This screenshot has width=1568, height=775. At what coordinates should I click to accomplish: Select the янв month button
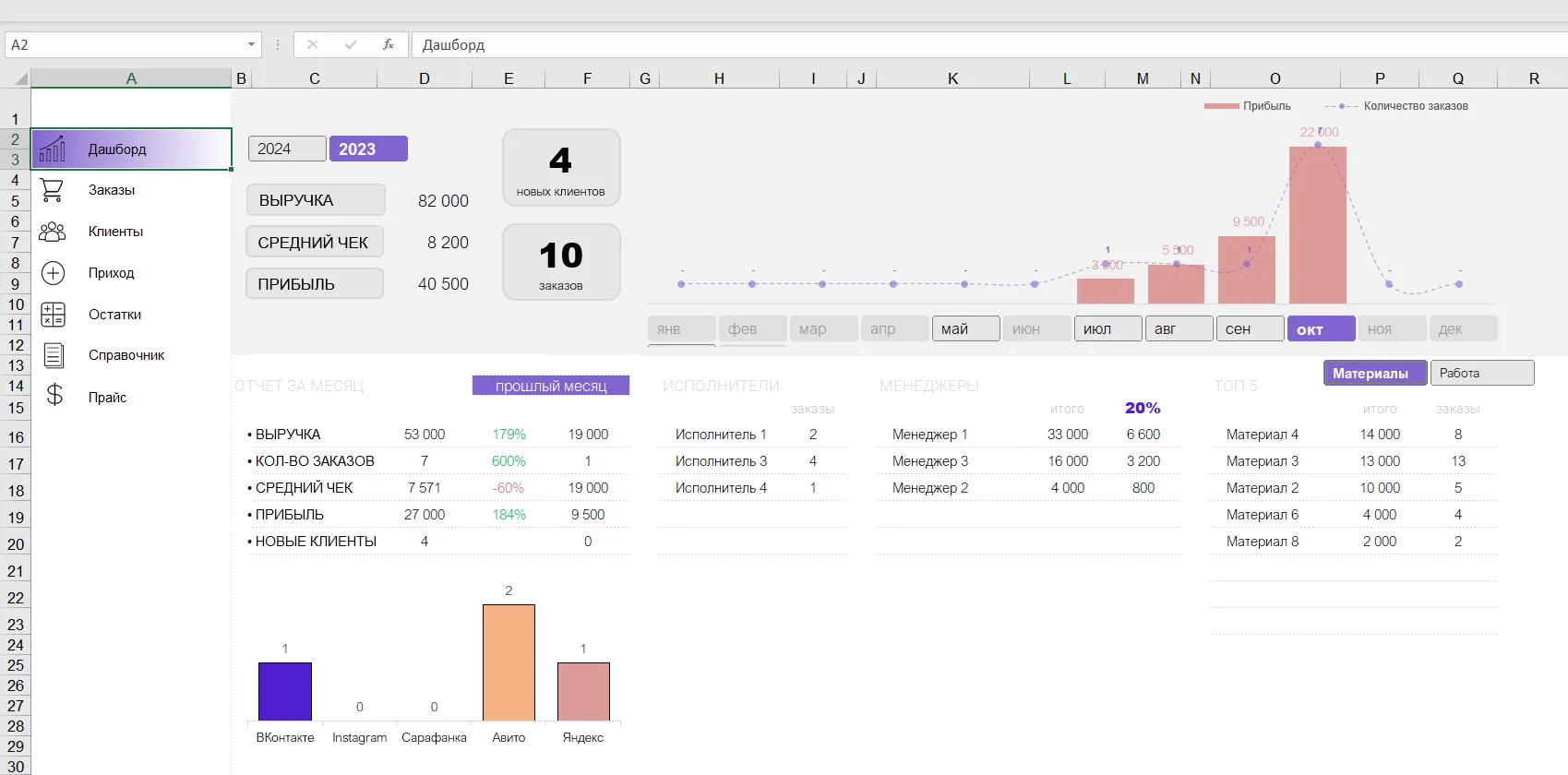(682, 328)
